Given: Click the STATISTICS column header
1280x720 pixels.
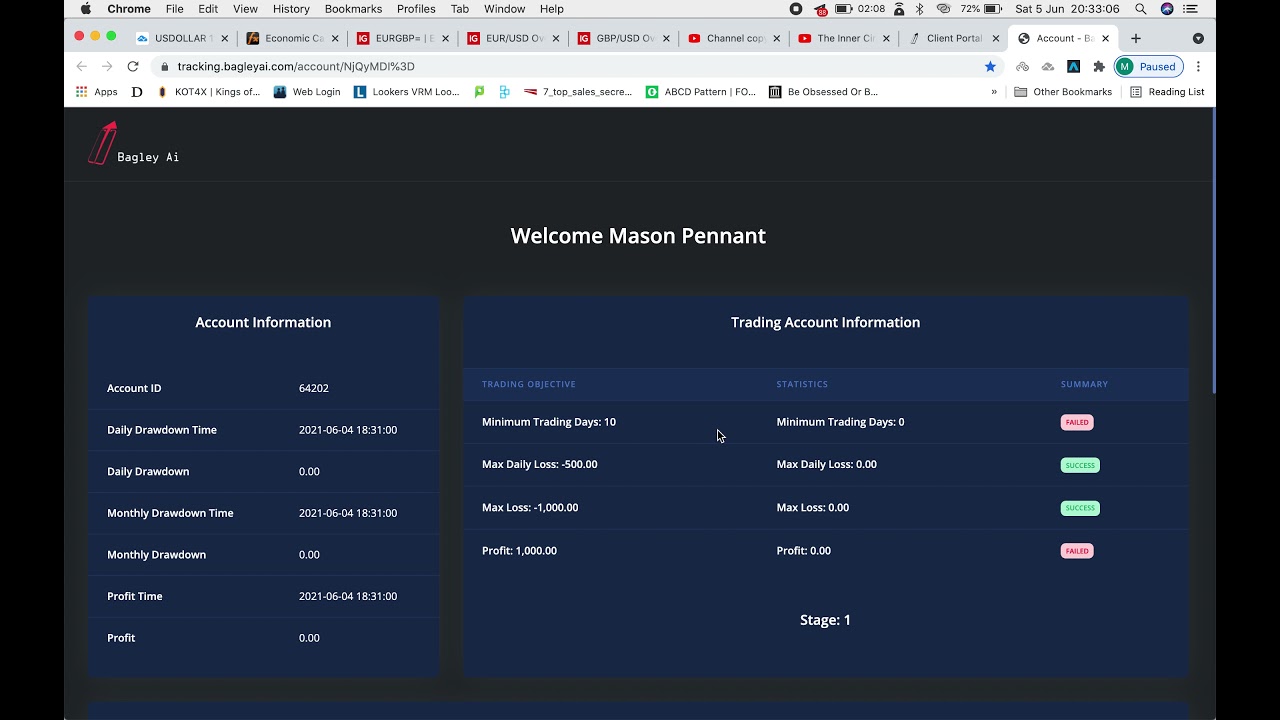Looking at the screenshot, I should point(802,384).
